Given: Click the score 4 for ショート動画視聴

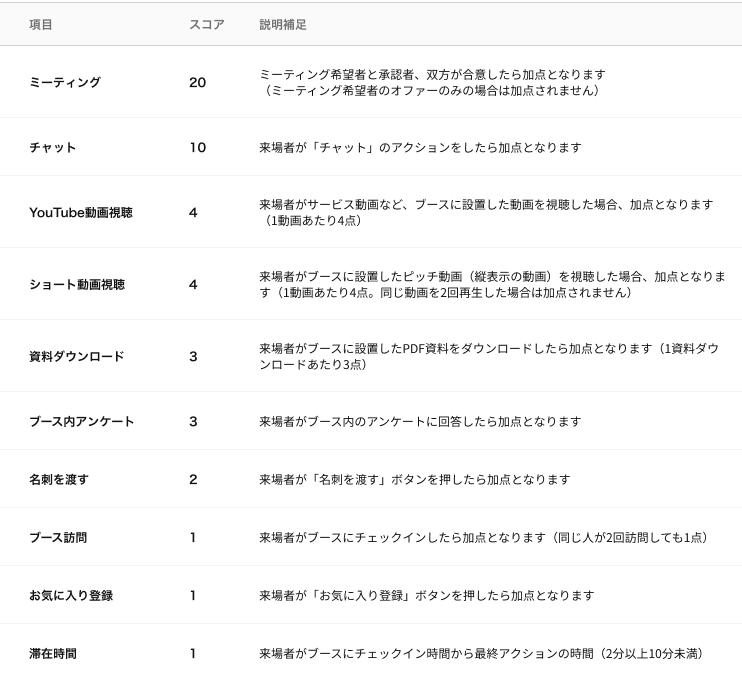Looking at the screenshot, I should 193,285.
